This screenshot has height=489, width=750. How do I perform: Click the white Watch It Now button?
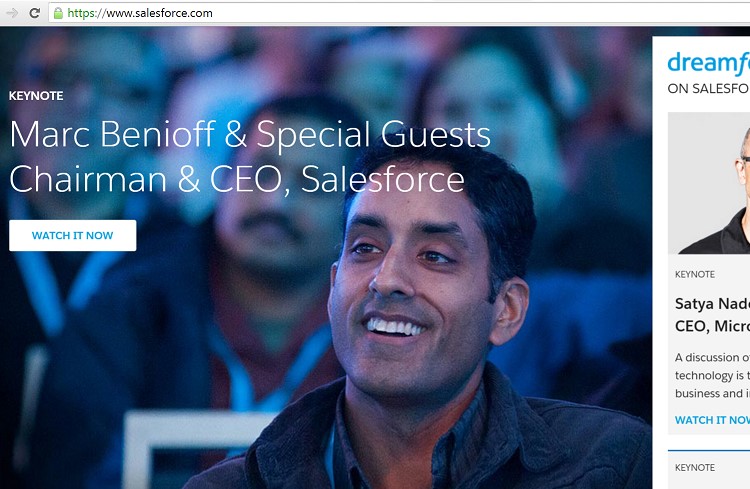click(73, 235)
